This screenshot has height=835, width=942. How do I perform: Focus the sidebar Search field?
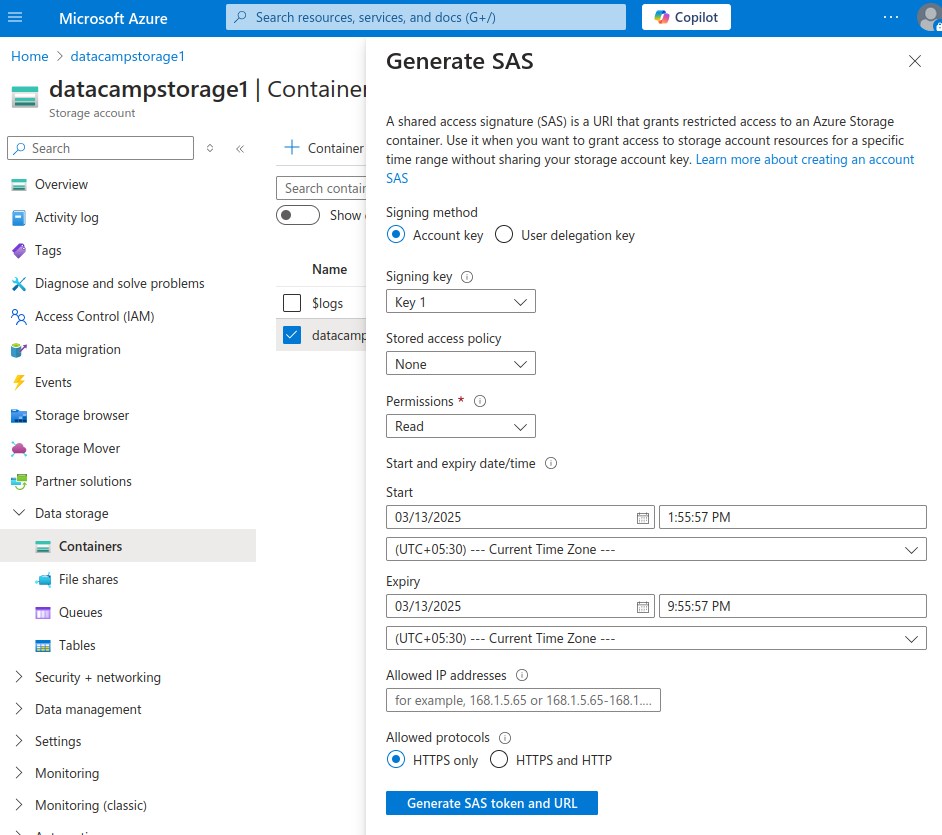(x=100, y=148)
